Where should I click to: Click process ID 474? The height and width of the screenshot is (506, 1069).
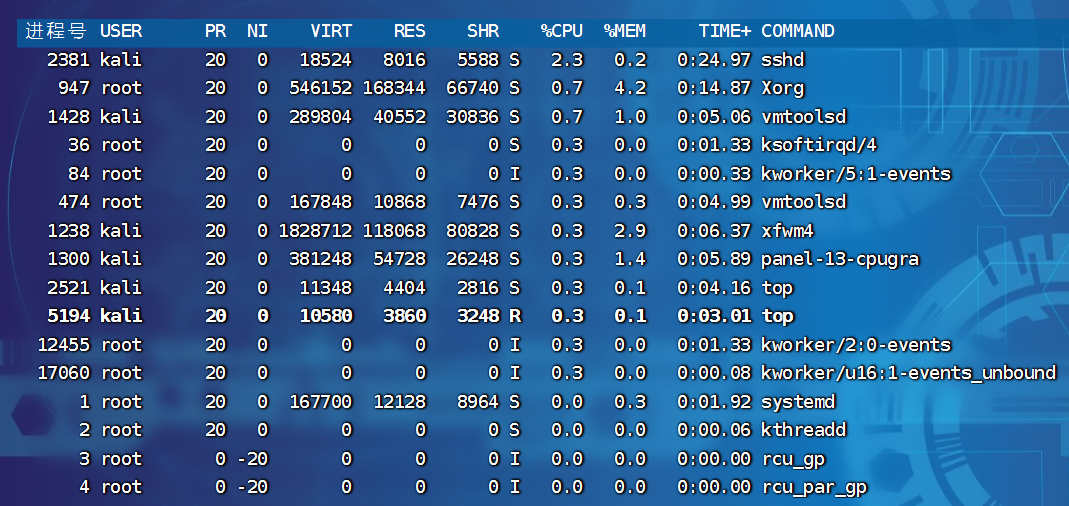point(74,202)
